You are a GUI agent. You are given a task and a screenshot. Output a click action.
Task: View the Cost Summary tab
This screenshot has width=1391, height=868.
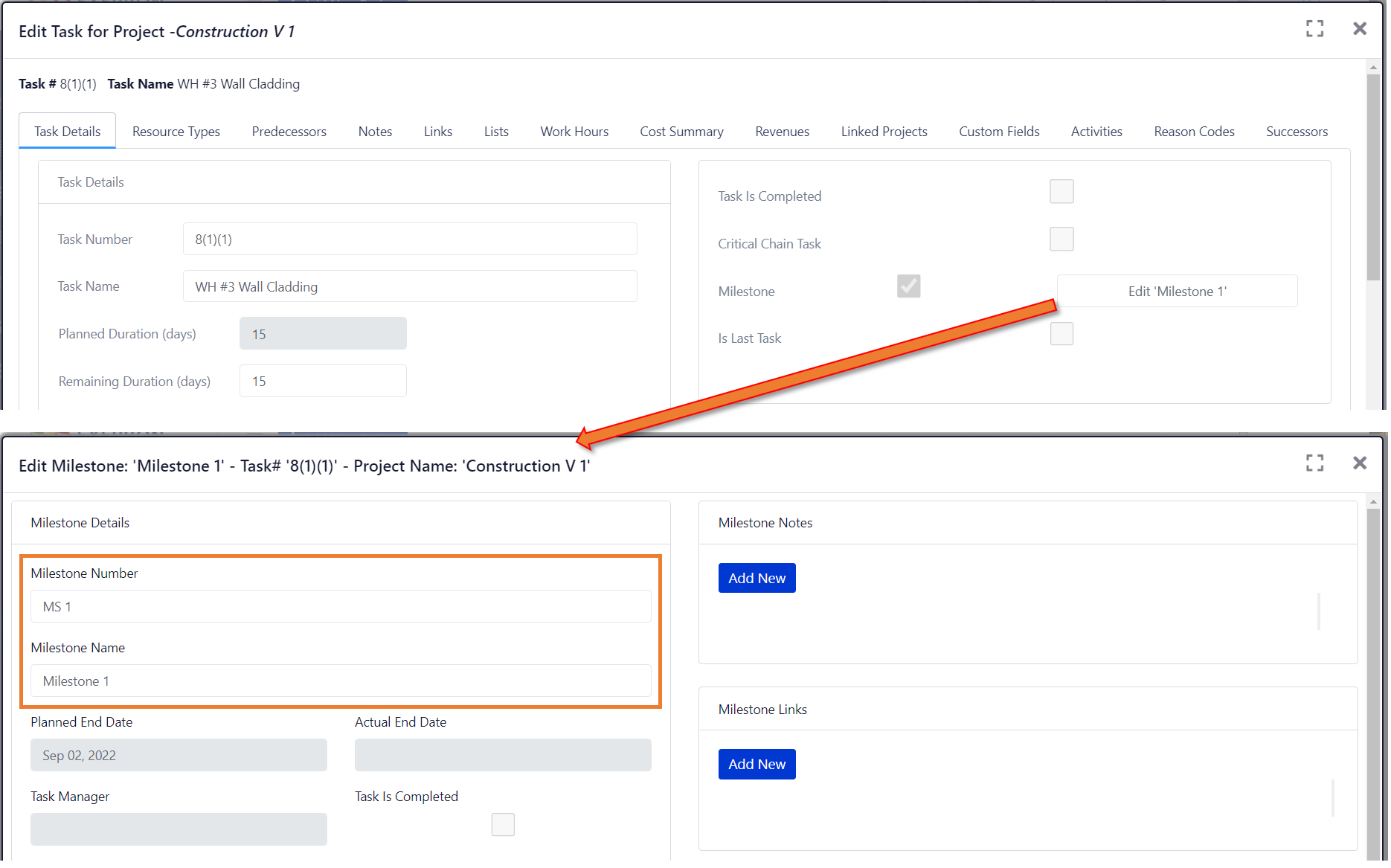[x=681, y=131]
